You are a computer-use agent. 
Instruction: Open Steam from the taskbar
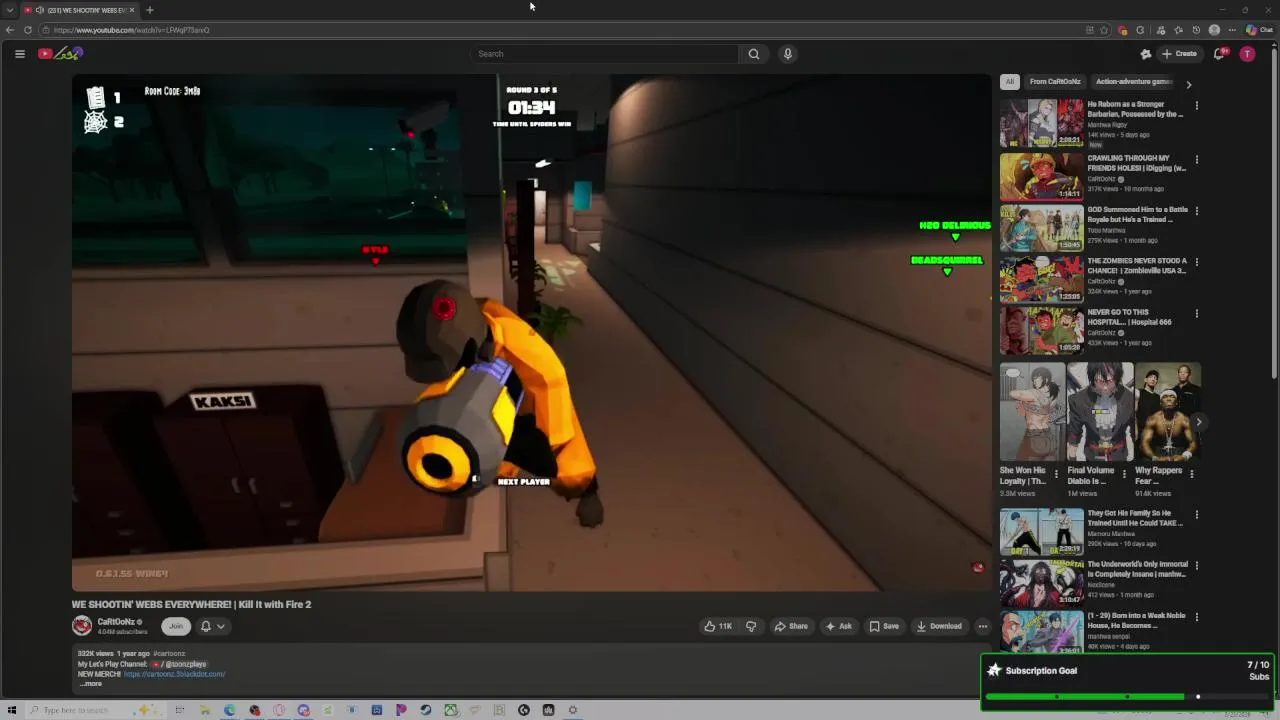pos(426,710)
